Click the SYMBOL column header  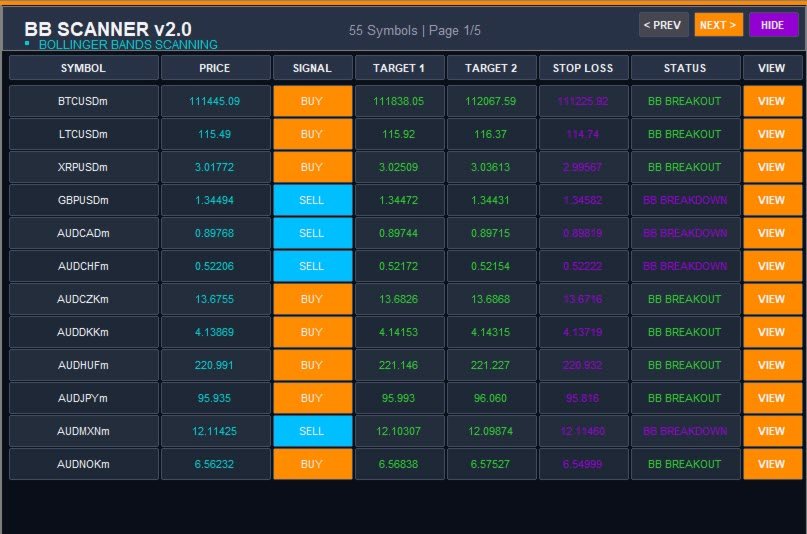[x=83, y=68]
